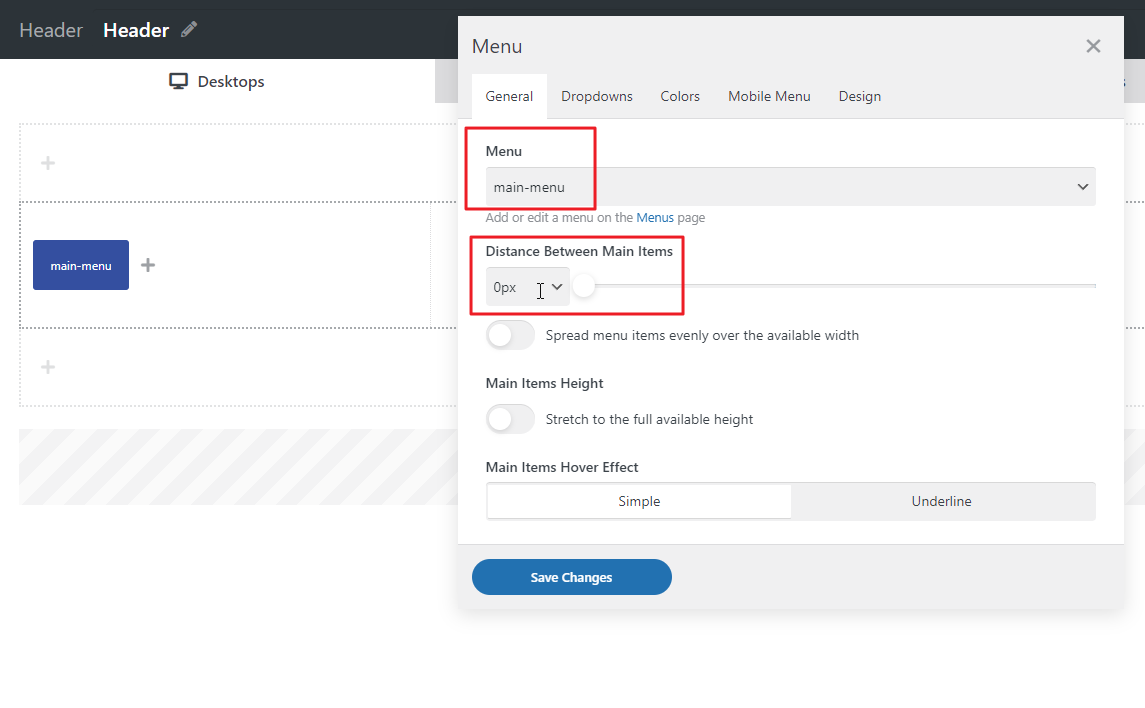This screenshot has height=708, width=1145.
Task: Switch to the Dropdowns tab
Action: [x=597, y=96]
